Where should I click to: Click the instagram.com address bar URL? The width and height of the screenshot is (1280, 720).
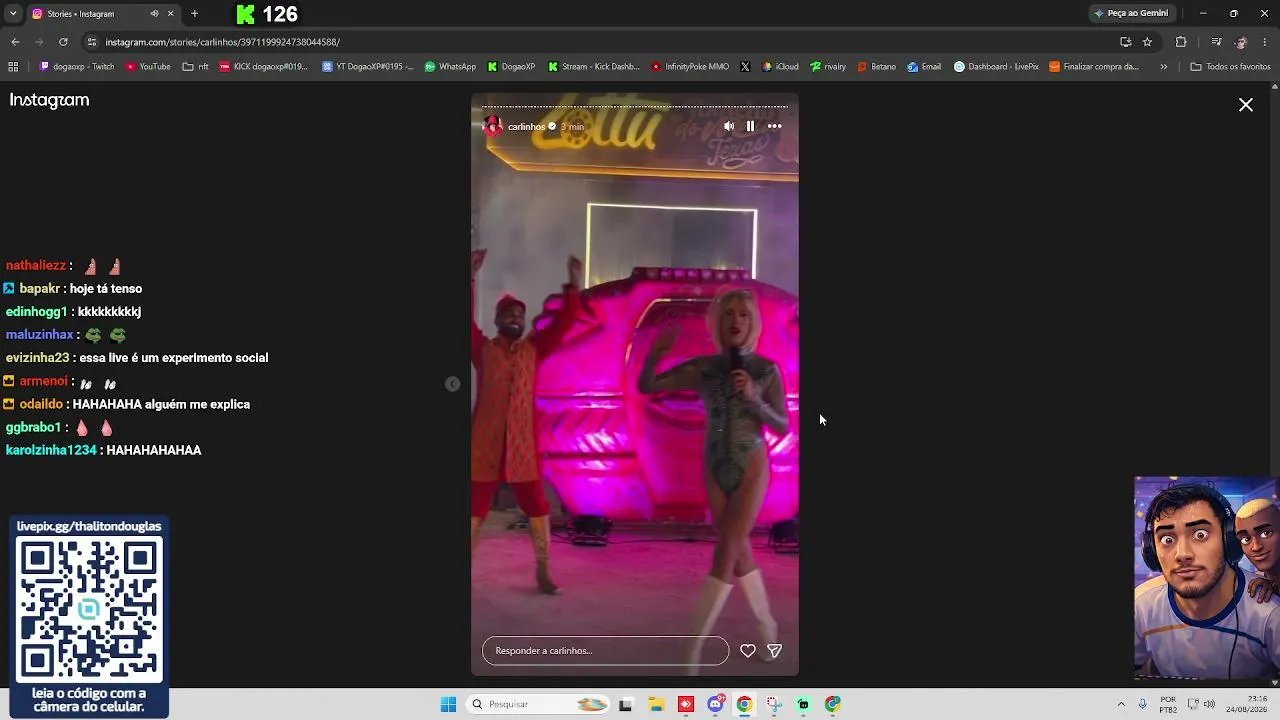tap(222, 42)
